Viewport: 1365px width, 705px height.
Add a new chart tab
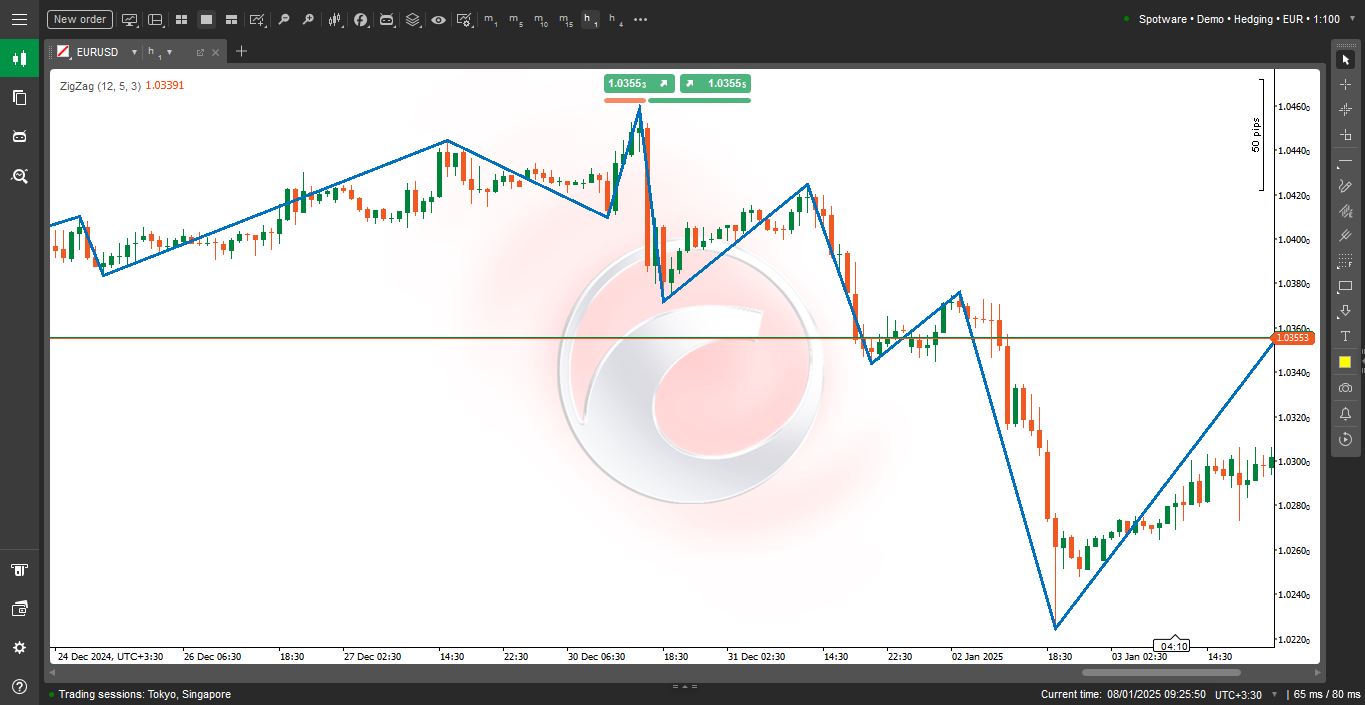click(x=241, y=51)
